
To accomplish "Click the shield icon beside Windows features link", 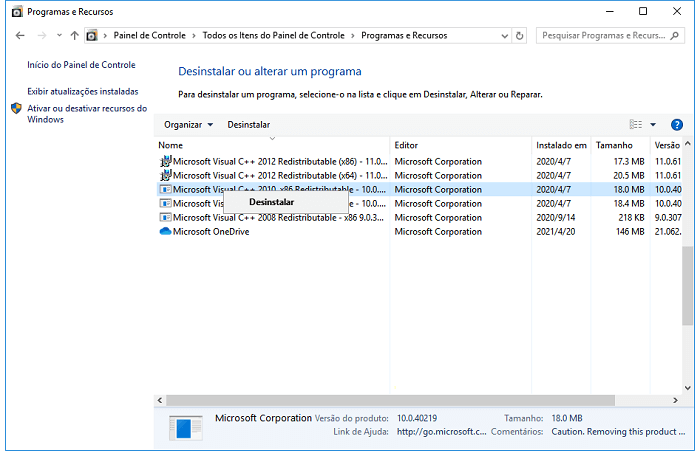I will [17, 109].
